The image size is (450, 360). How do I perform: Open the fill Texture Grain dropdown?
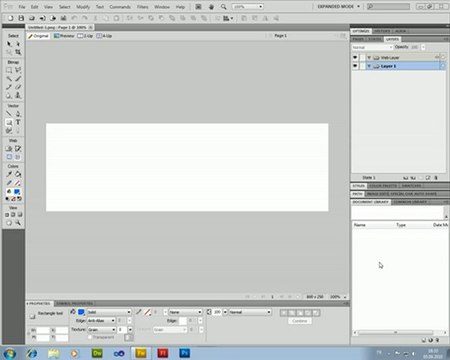[101, 329]
